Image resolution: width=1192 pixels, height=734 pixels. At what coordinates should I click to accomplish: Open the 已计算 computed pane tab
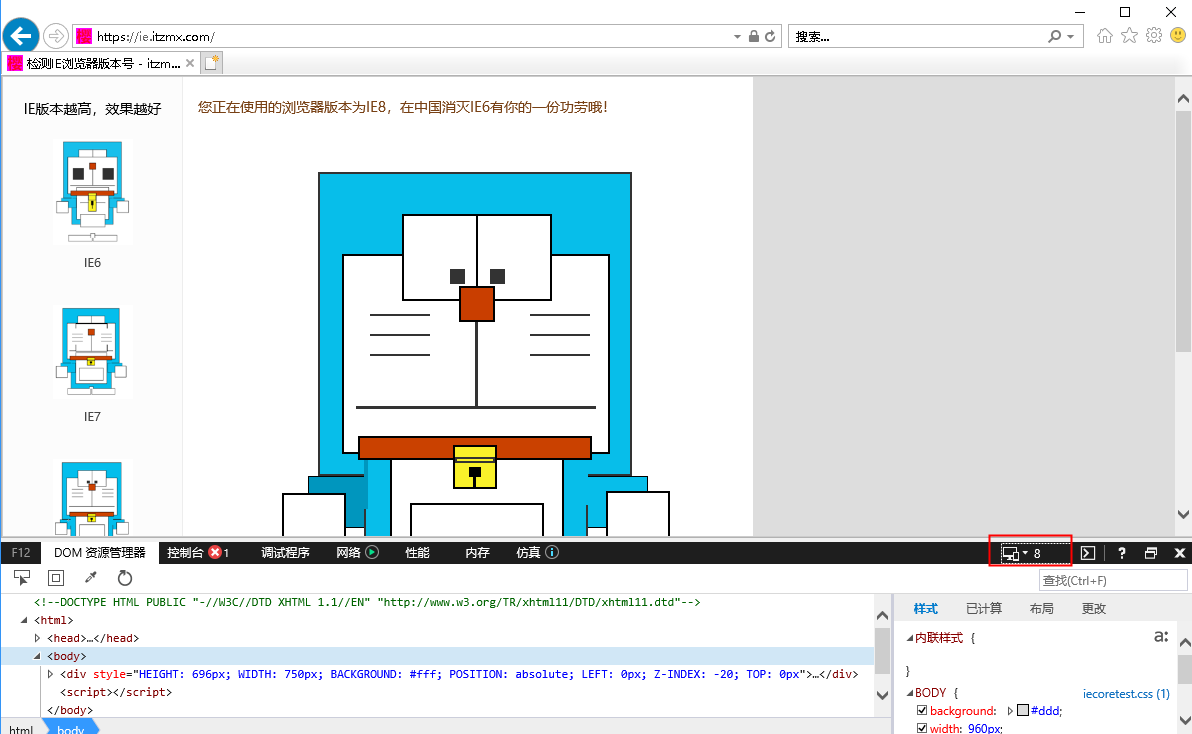pos(984,609)
